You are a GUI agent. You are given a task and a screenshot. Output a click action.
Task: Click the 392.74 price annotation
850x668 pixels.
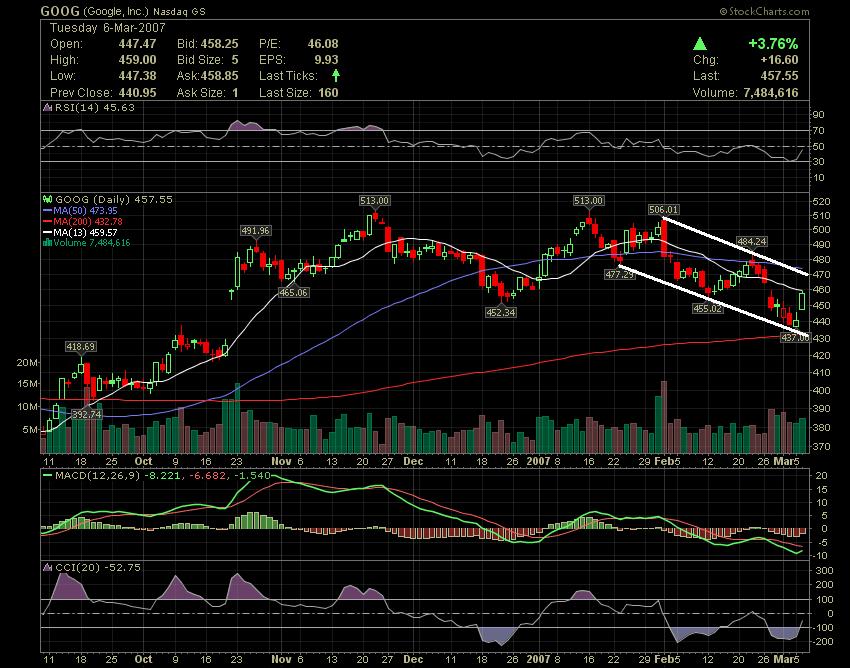click(87, 415)
